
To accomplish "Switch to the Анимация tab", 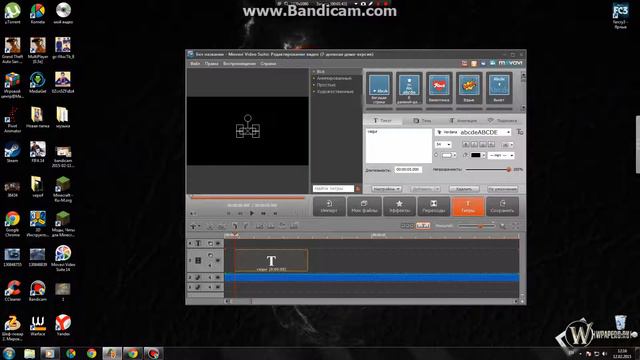I will coord(463,120).
